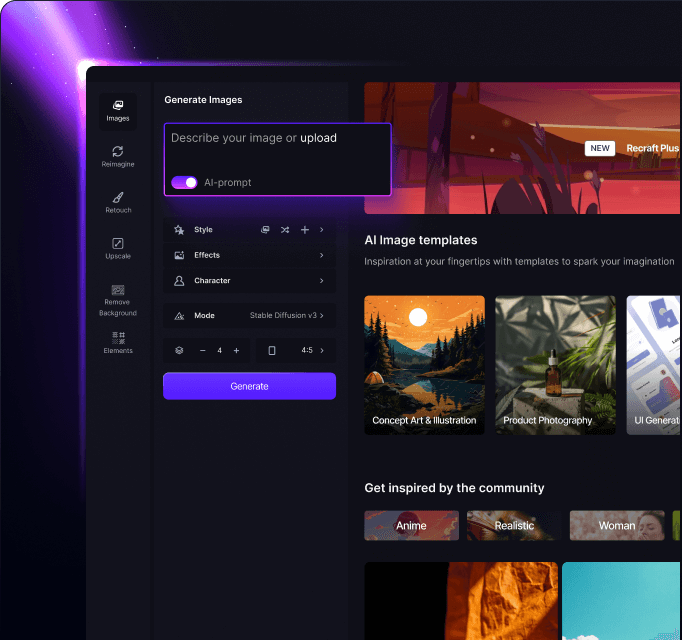The height and width of the screenshot is (640, 682).
Task: Click the shuffle icon in Style row
Action: tap(285, 230)
